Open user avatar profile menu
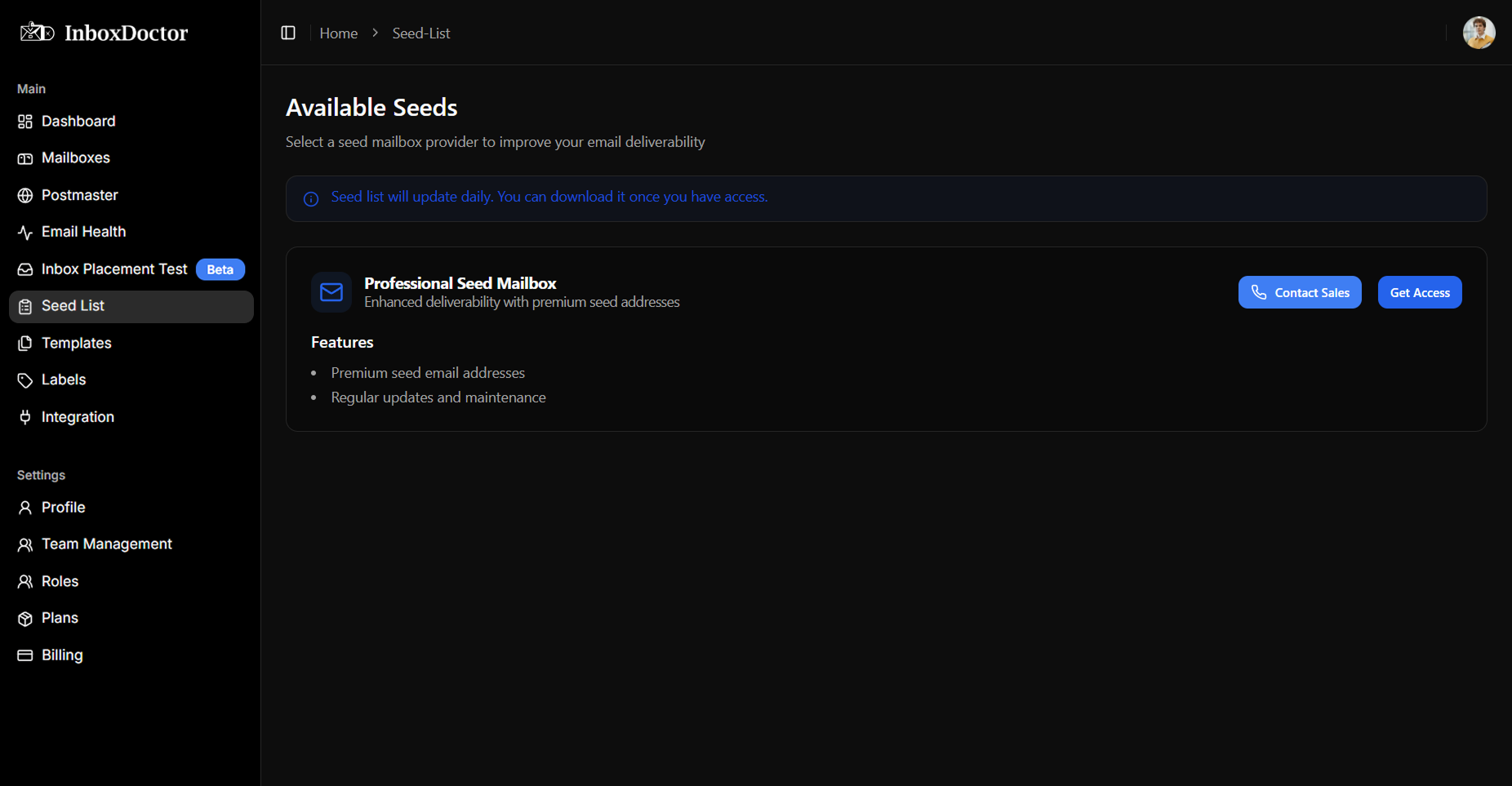Image resolution: width=1512 pixels, height=786 pixels. (x=1479, y=33)
